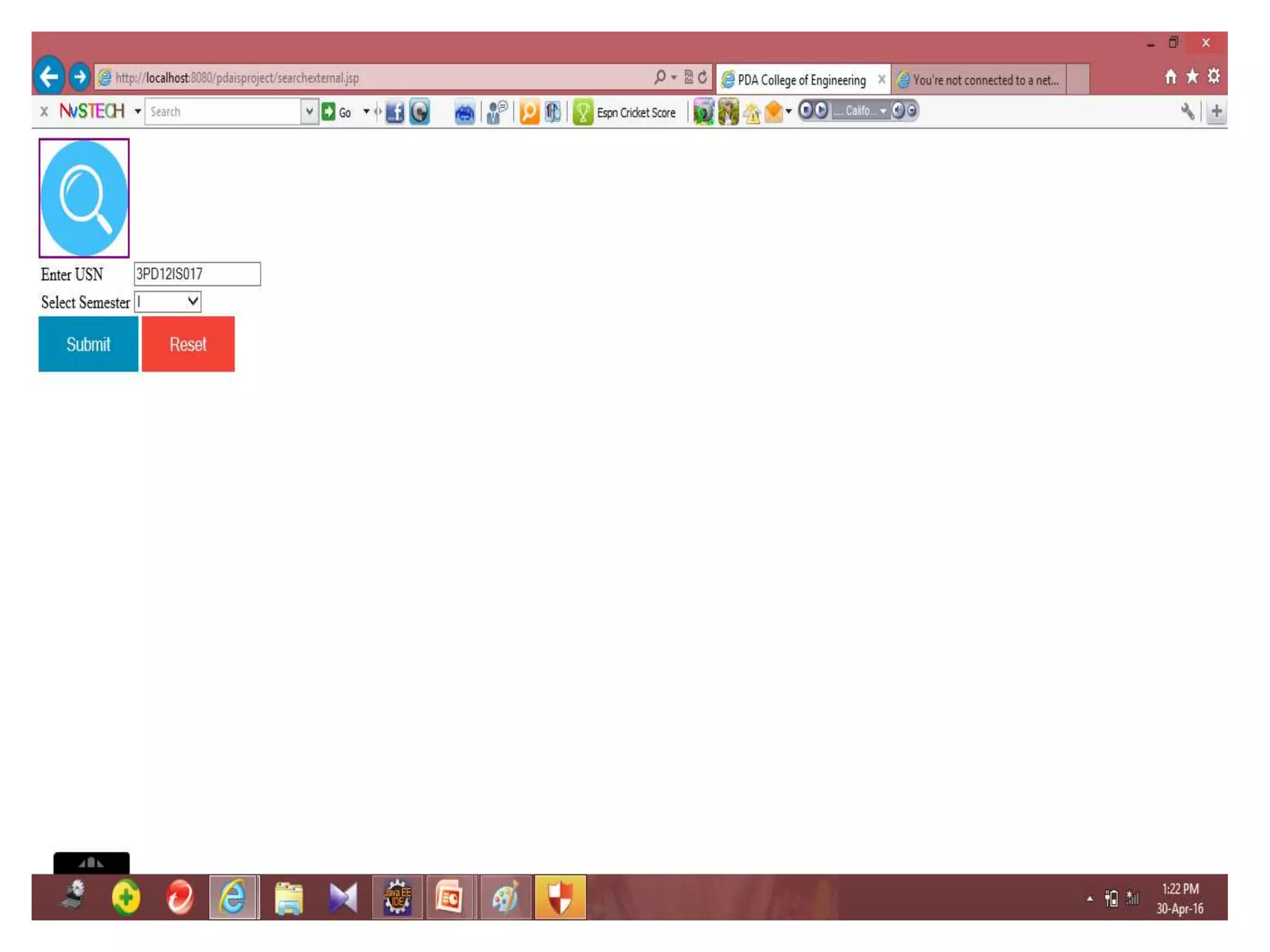Viewport: 1270px width, 952px height.
Task: Click the Facebook icon in the toolbar
Action: point(394,112)
